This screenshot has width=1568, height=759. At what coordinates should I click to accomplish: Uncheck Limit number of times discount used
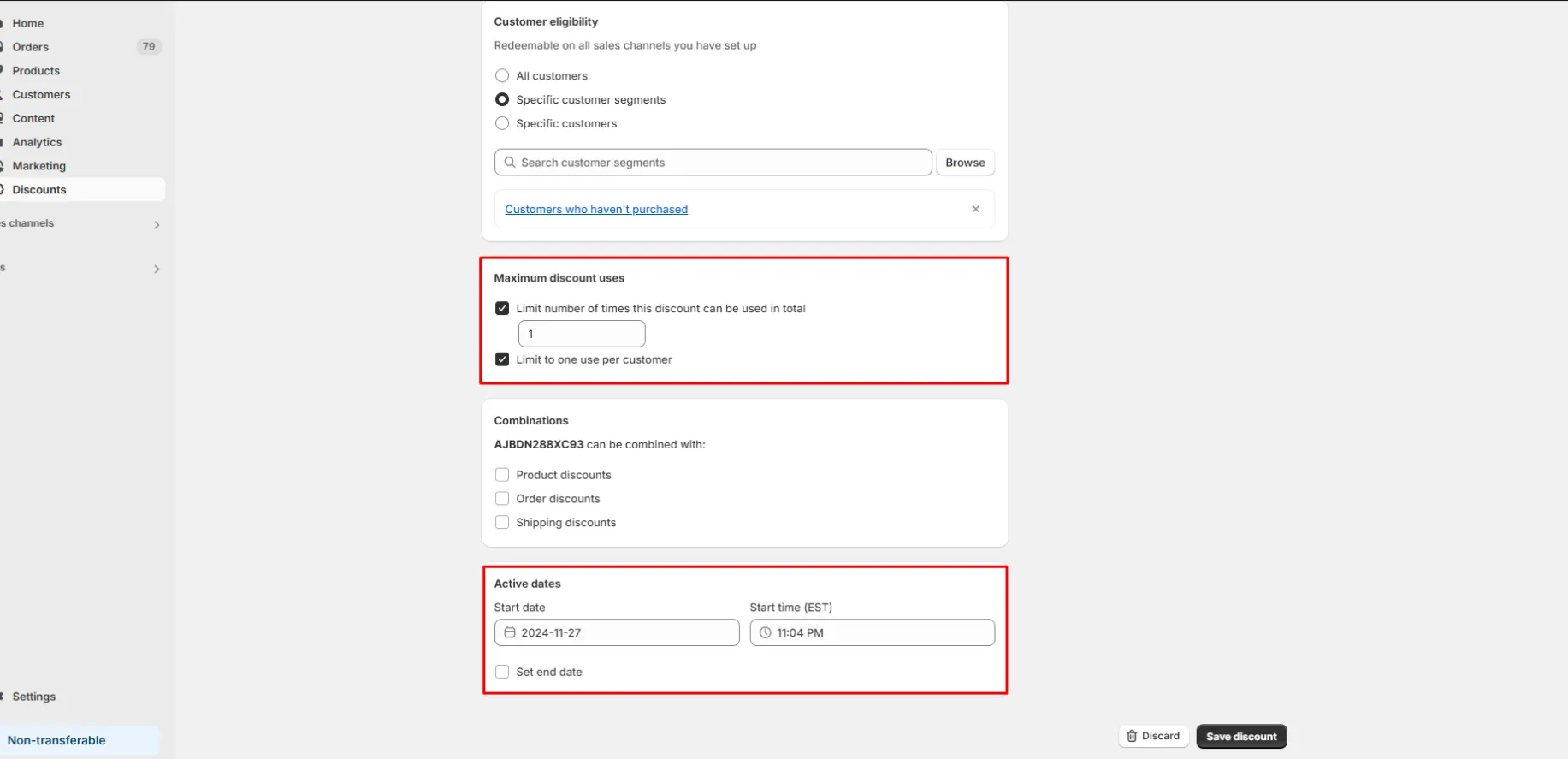point(502,308)
